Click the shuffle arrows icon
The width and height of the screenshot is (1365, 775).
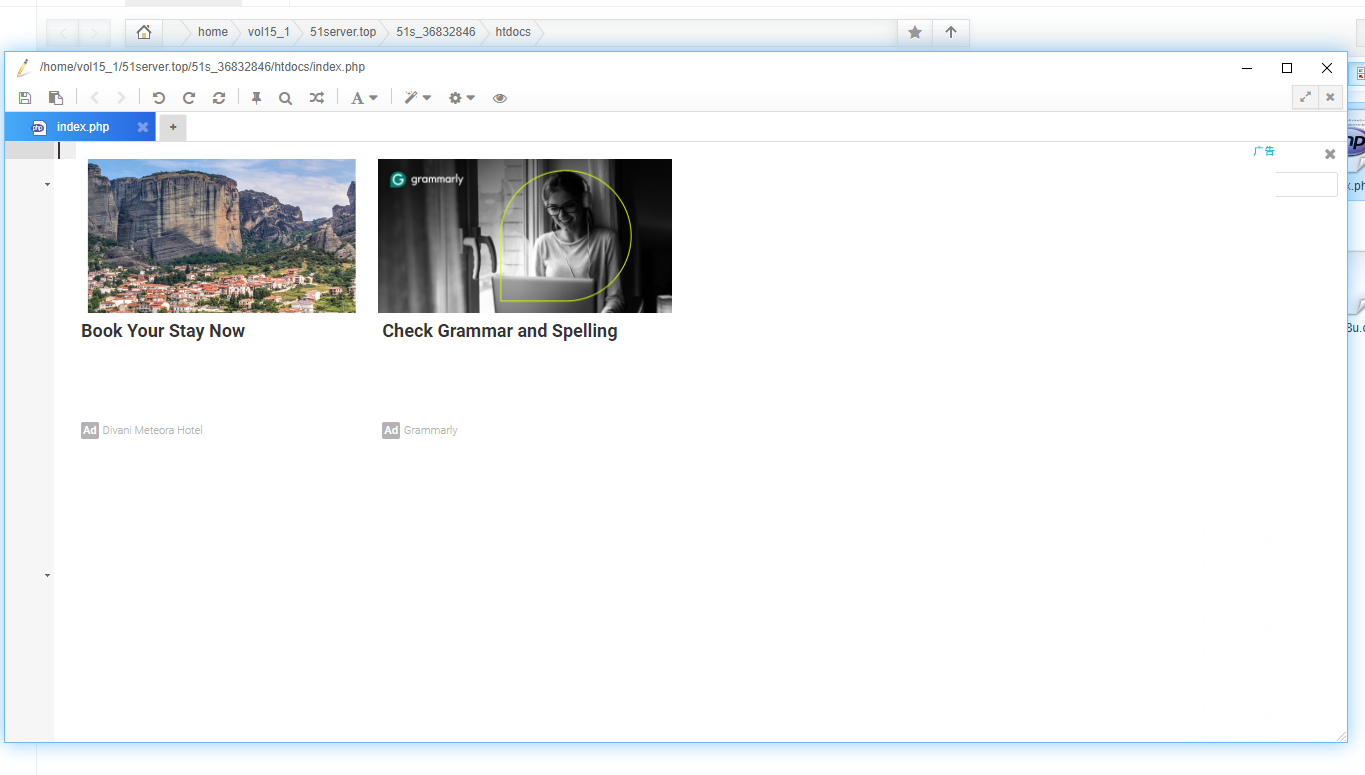click(316, 98)
